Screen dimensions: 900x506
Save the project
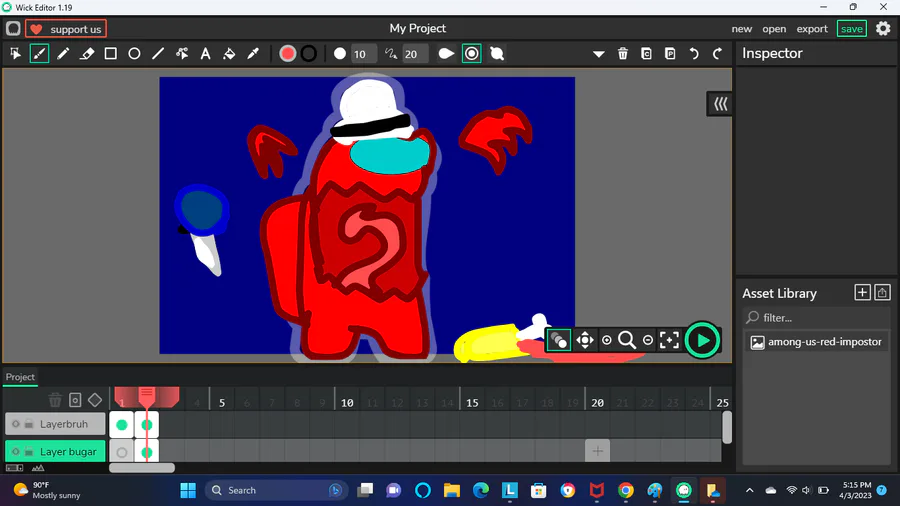(852, 29)
